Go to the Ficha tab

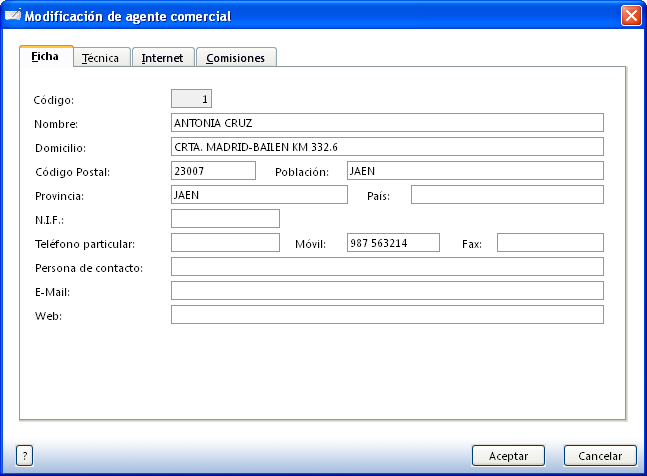[46, 57]
